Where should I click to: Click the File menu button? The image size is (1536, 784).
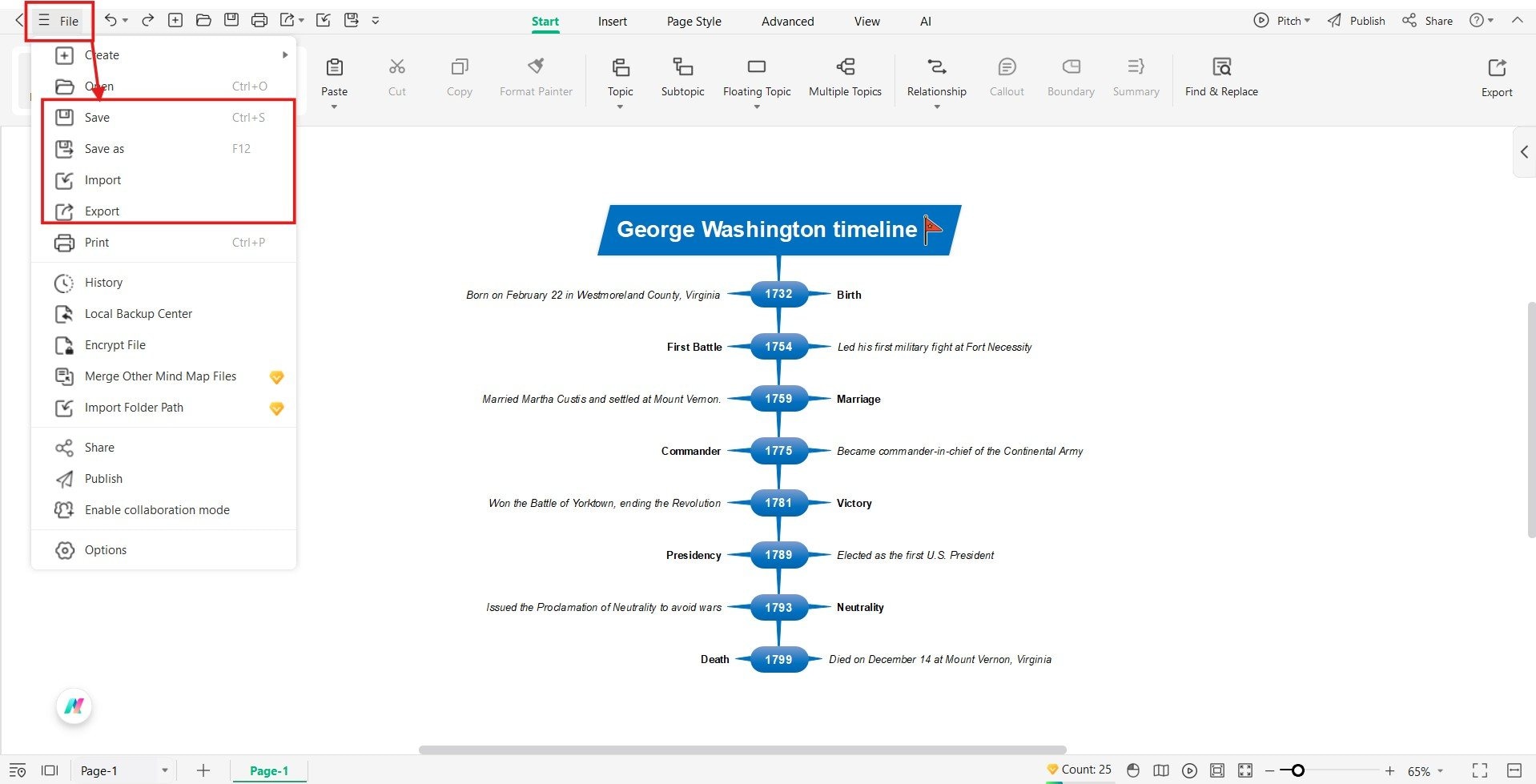tap(59, 21)
